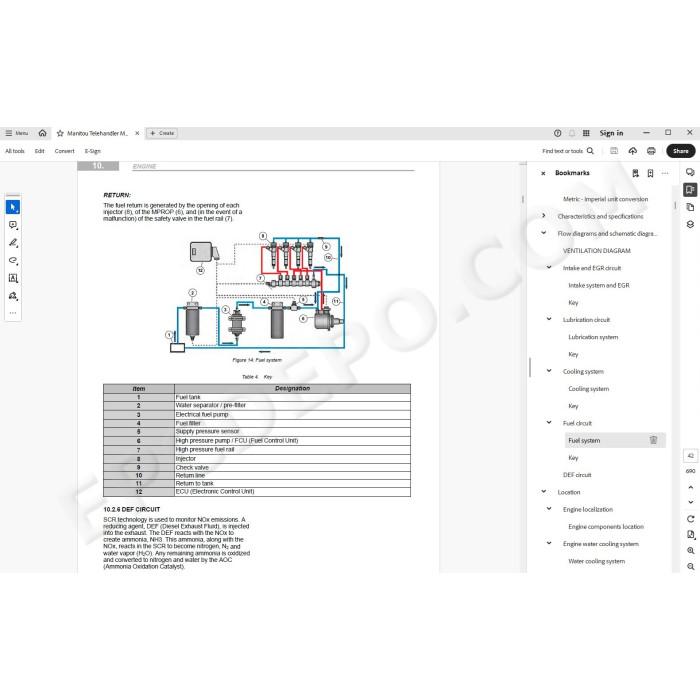Image resolution: width=700 pixels, height=700 pixels.
Task: Click the page display settings icon
Action: coord(690,535)
